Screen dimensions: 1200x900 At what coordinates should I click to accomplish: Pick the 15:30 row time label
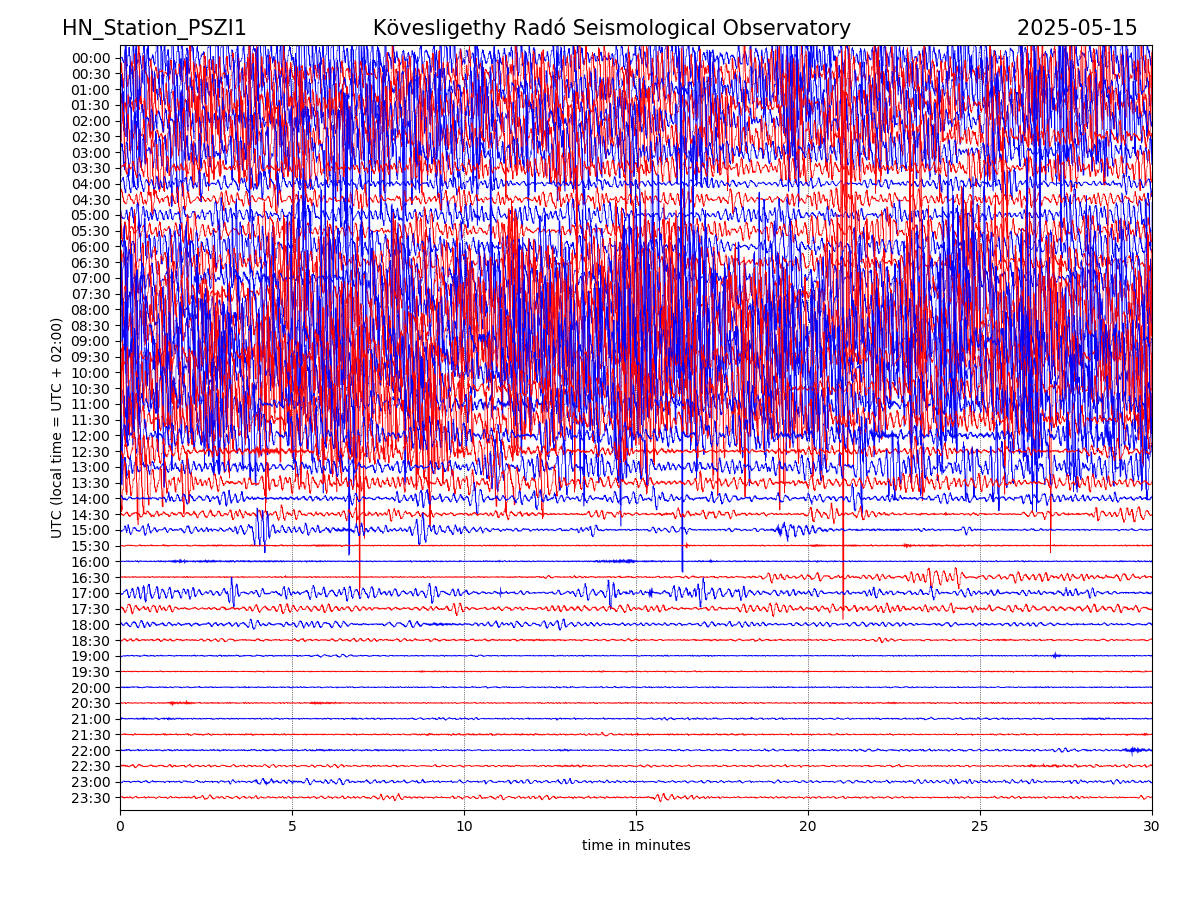pyautogui.click(x=91, y=546)
